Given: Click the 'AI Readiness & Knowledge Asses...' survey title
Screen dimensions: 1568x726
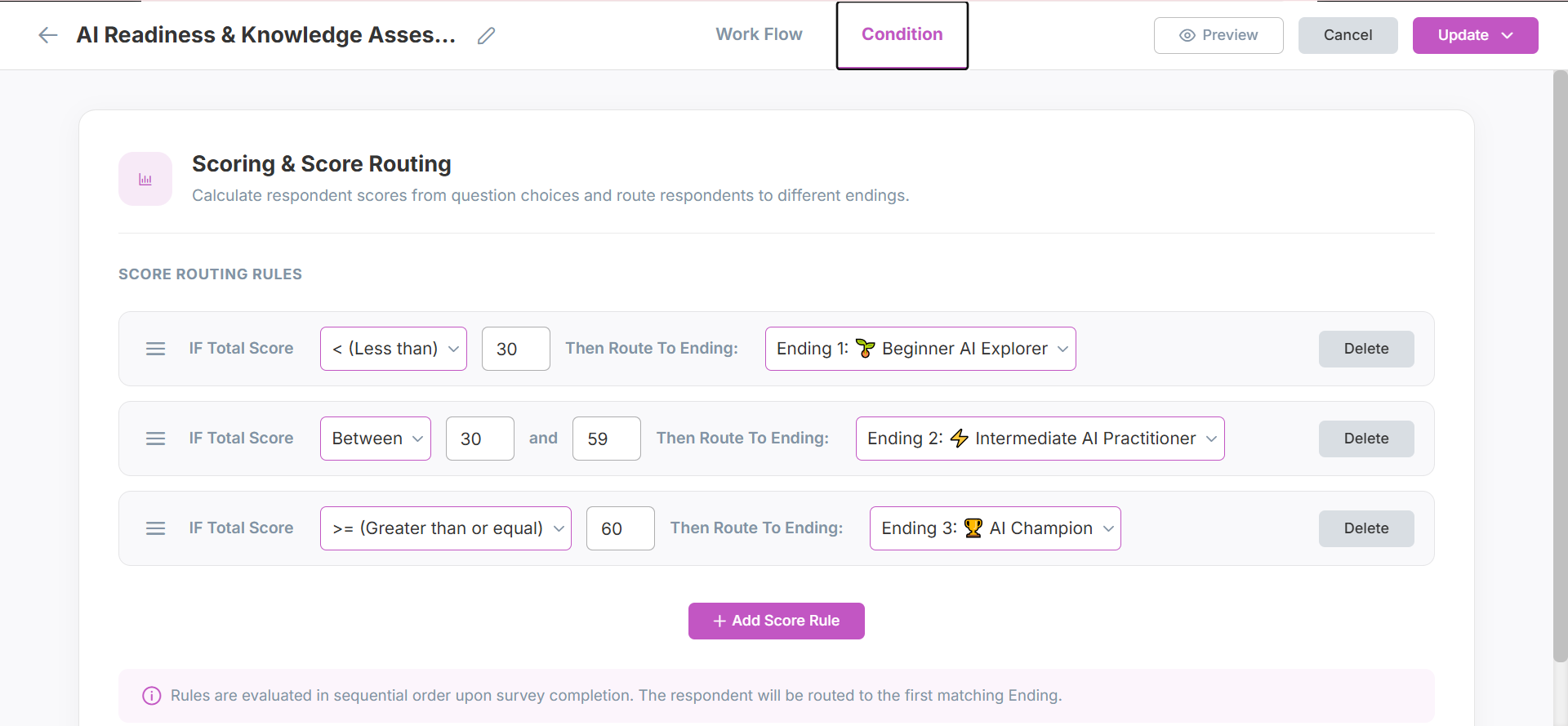Looking at the screenshot, I should click(x=266, y=35).
